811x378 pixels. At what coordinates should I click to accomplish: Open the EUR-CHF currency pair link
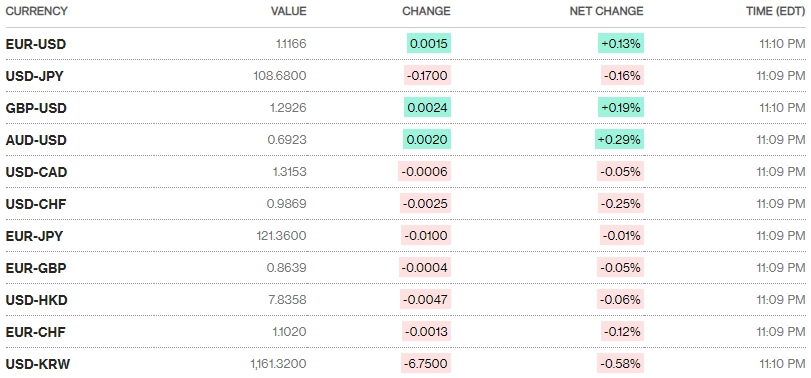36,332
